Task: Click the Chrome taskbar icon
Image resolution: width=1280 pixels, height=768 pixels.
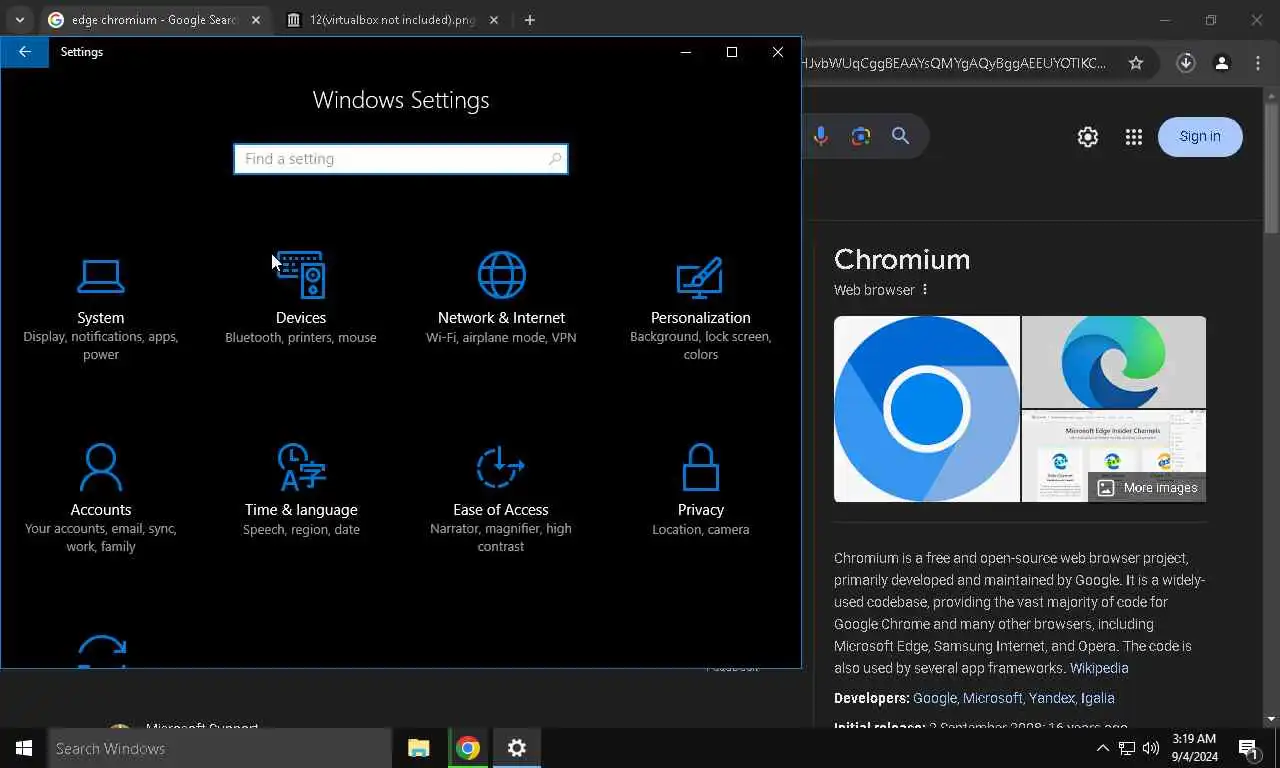Action: pyautogui.click(x=468, y=748)
